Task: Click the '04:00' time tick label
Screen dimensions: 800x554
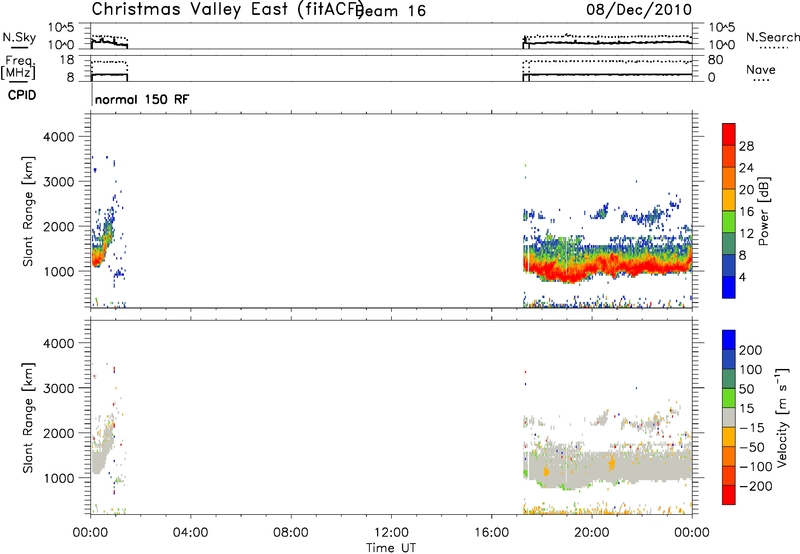Action: coord(190,533)
